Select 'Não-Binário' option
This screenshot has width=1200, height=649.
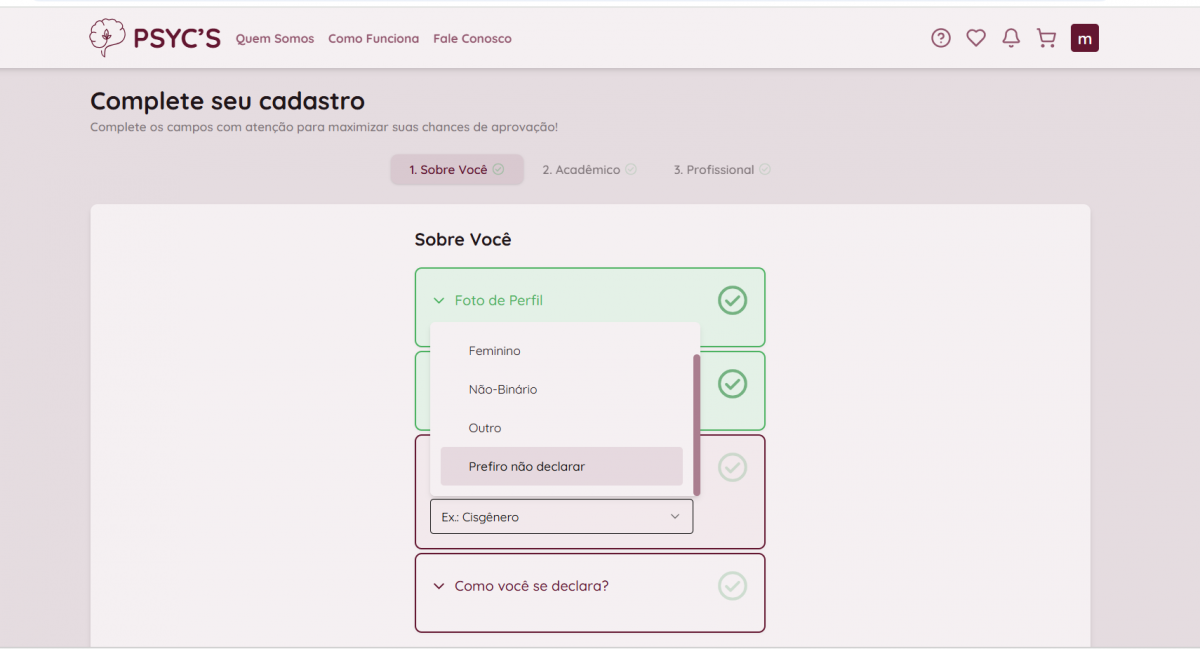[x=502, y=390]
